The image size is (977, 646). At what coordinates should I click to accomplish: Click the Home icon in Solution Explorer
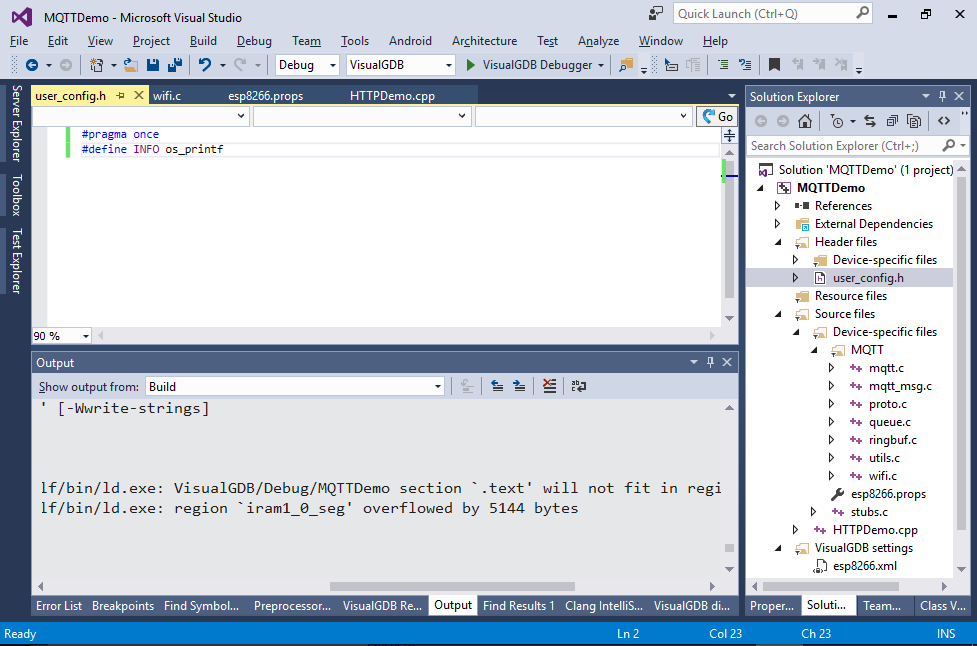805,121
